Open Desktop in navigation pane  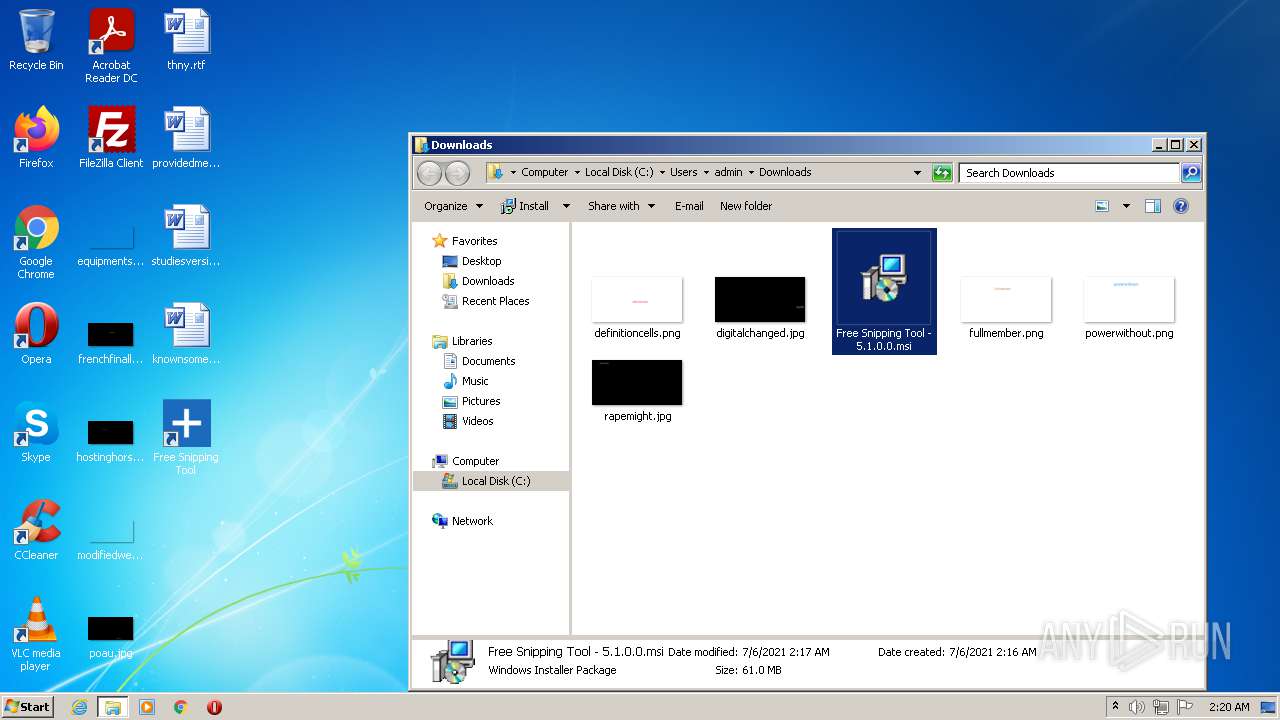472,261
